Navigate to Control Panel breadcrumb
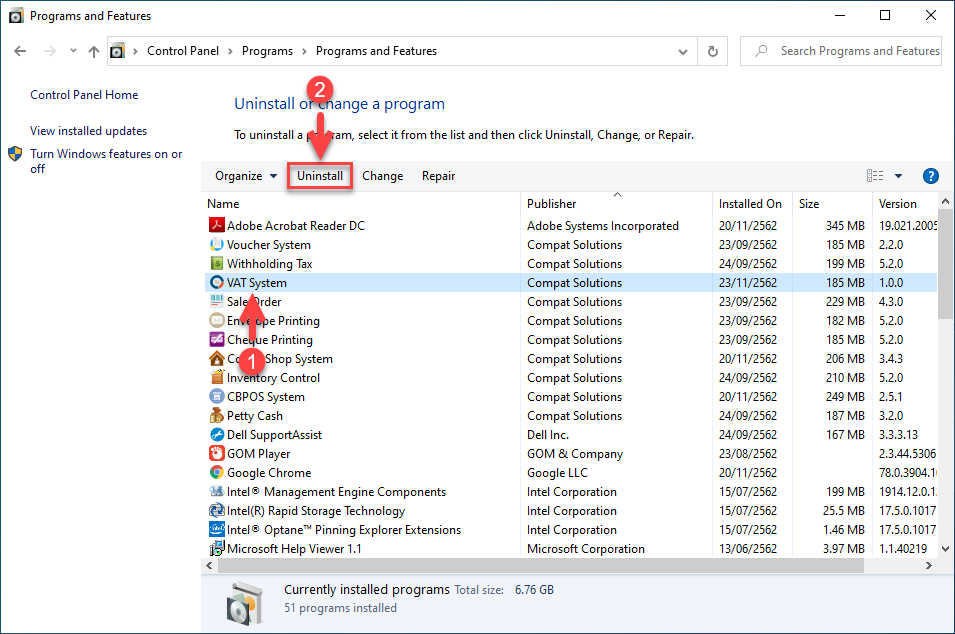Viewport: 955px width, 634px height. (x=183, y=51)
